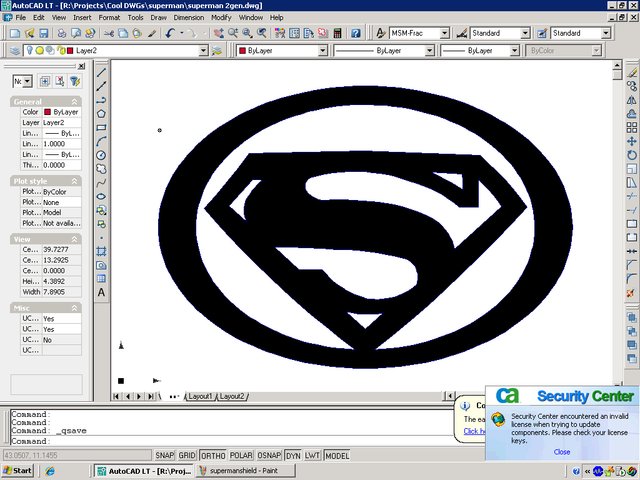Select the Polygon draw tool
The width and height of the screenshot is (640, 480).
point(101,114)
